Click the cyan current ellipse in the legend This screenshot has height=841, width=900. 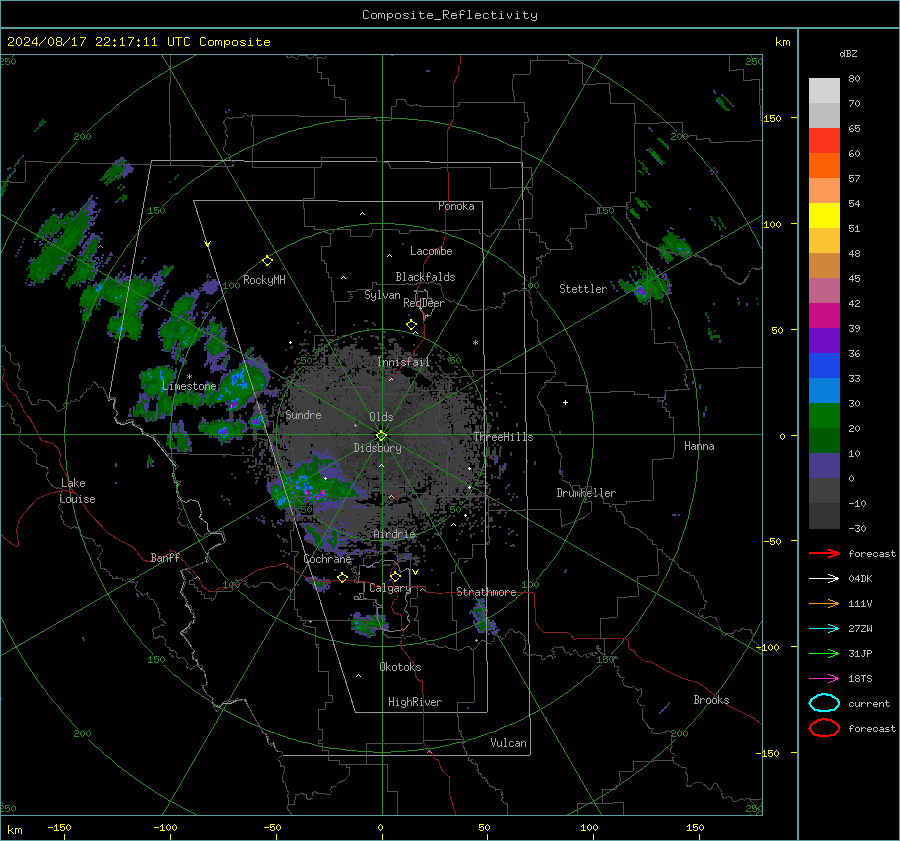(x=824, y=703)
